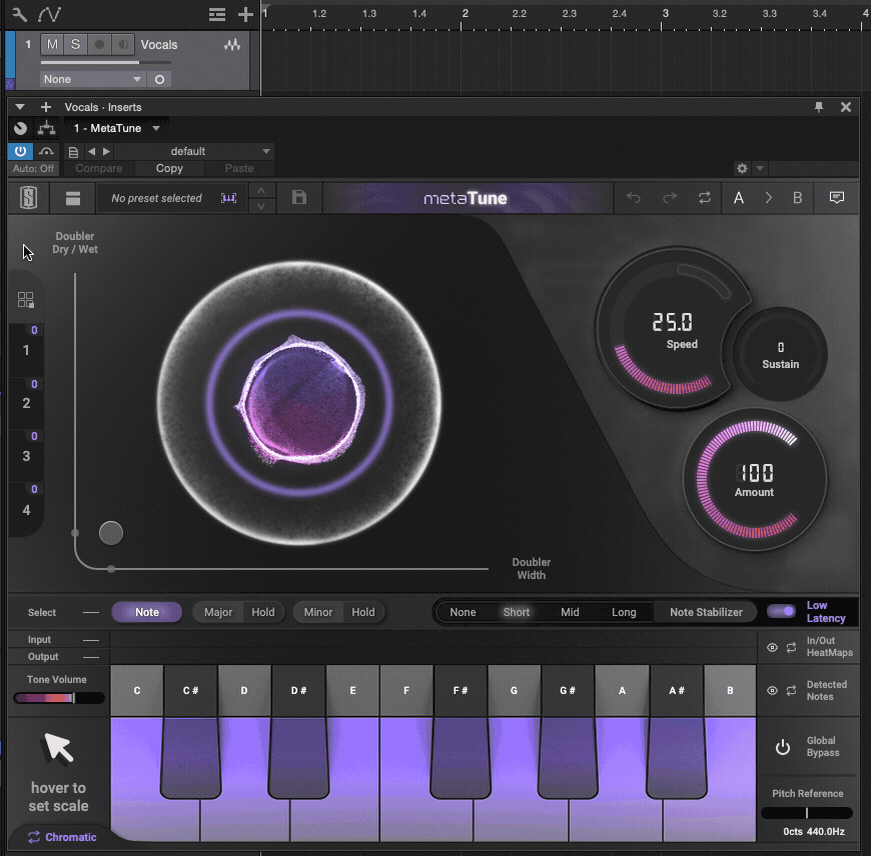Select B state button

click(x=798, y=198)
